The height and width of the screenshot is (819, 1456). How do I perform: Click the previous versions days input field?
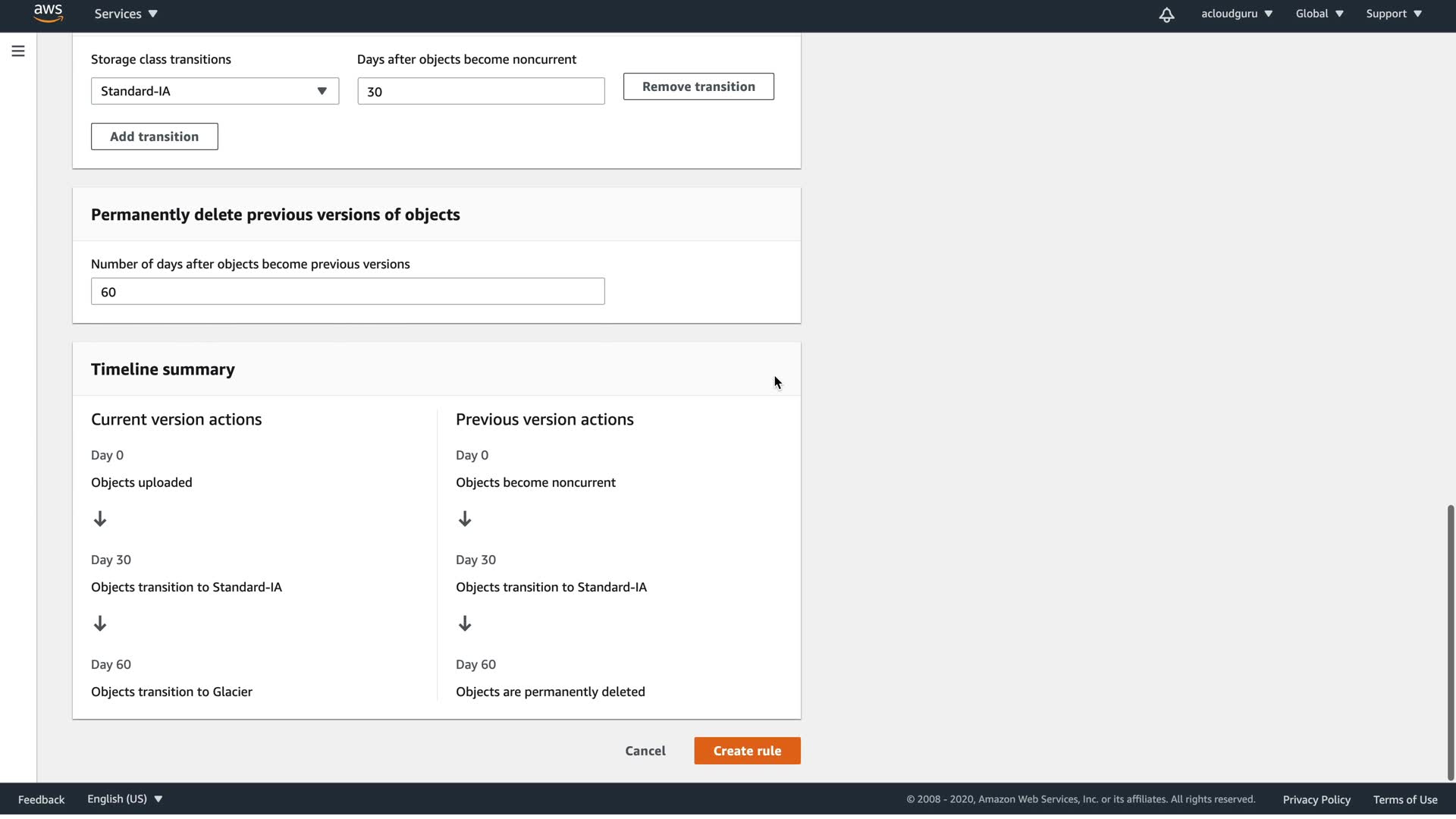pos(347,292)
